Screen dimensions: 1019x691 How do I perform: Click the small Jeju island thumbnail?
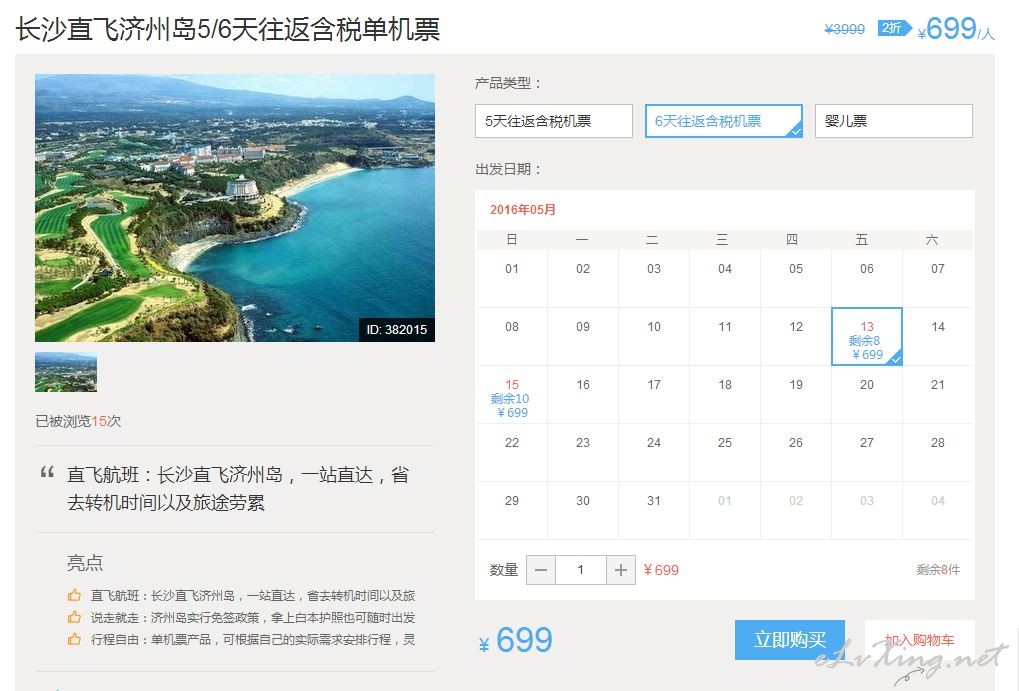pos(66,372)
